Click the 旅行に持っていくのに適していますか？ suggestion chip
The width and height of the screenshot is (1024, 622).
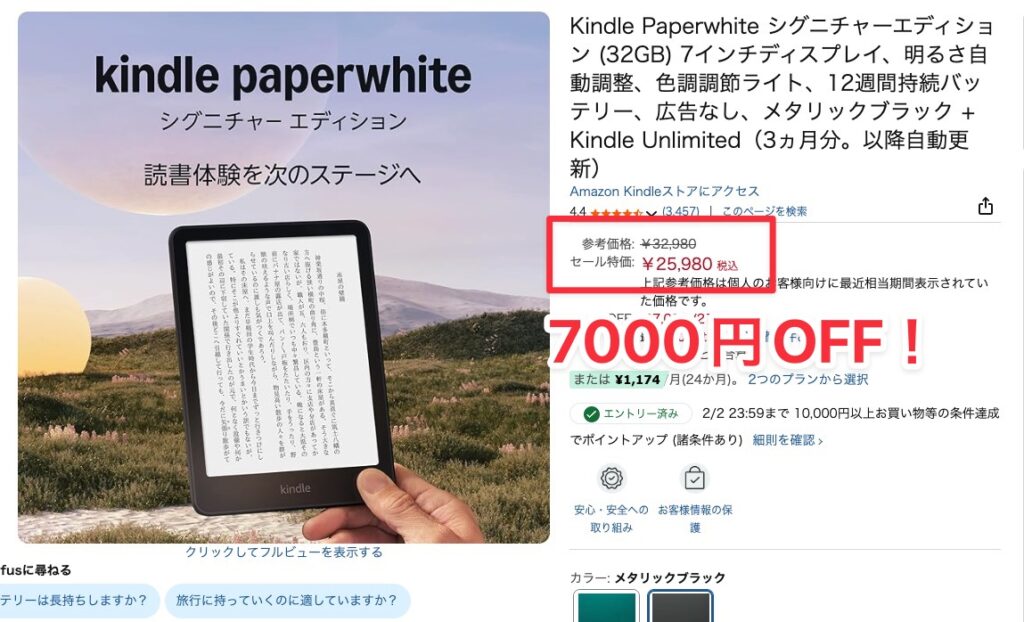tap(287, 600)
